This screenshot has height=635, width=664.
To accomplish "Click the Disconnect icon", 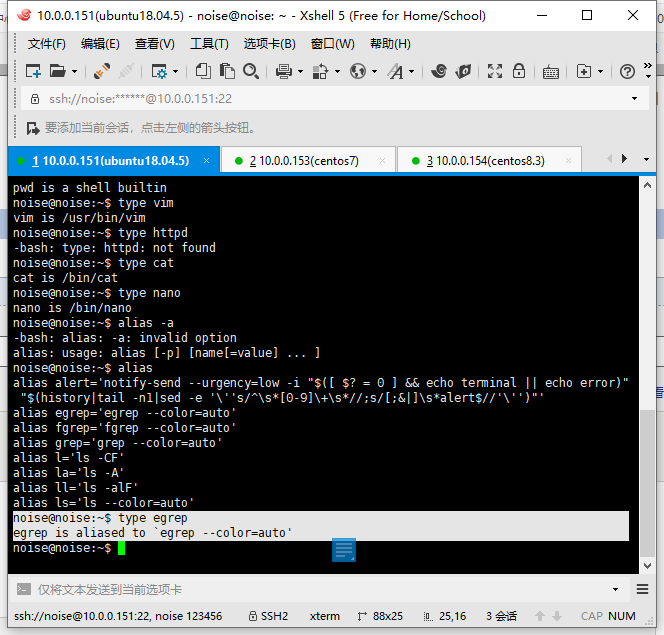I will (126, 71).
